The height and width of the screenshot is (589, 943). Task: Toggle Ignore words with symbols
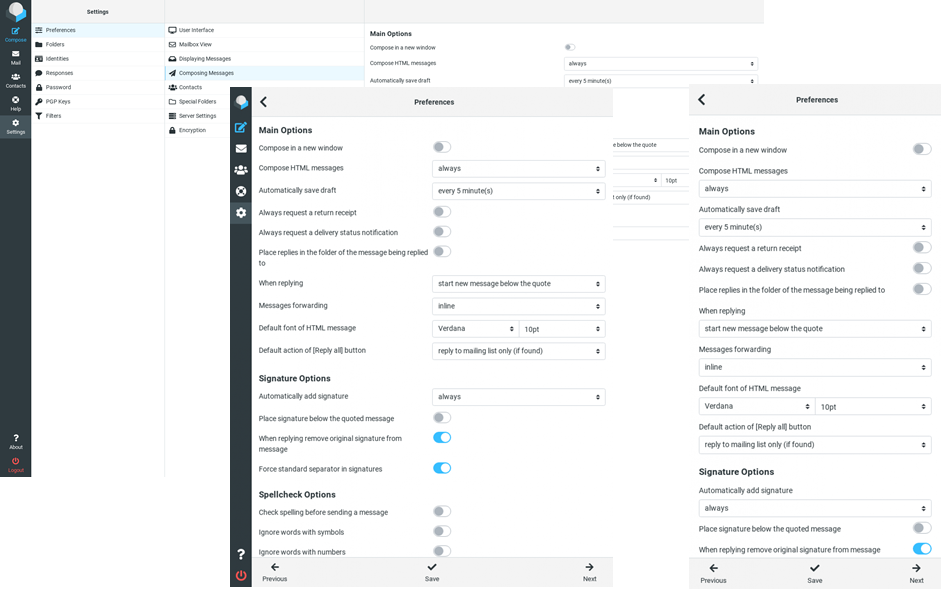441,532
